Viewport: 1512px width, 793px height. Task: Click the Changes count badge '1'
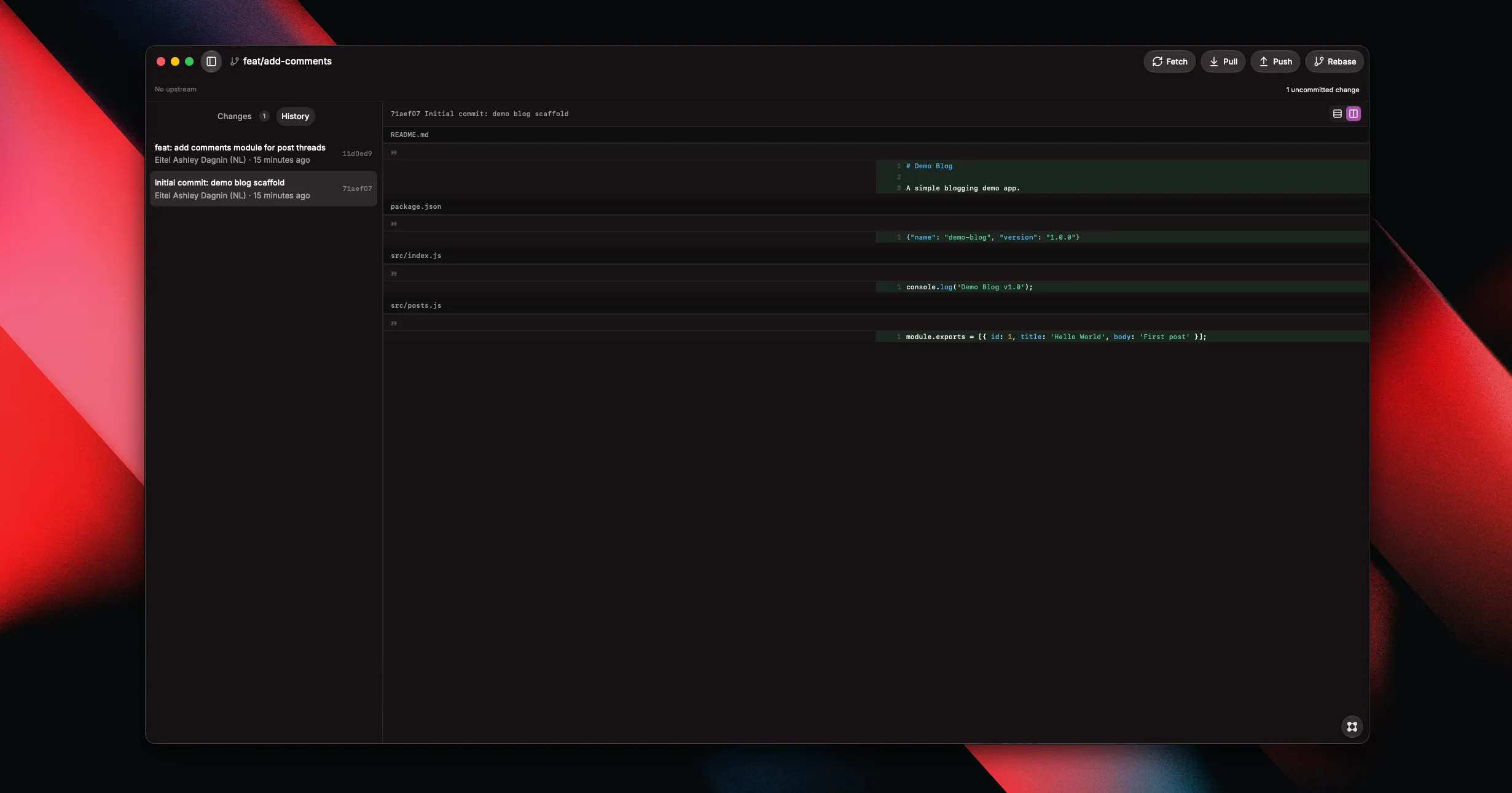(264, 116)
